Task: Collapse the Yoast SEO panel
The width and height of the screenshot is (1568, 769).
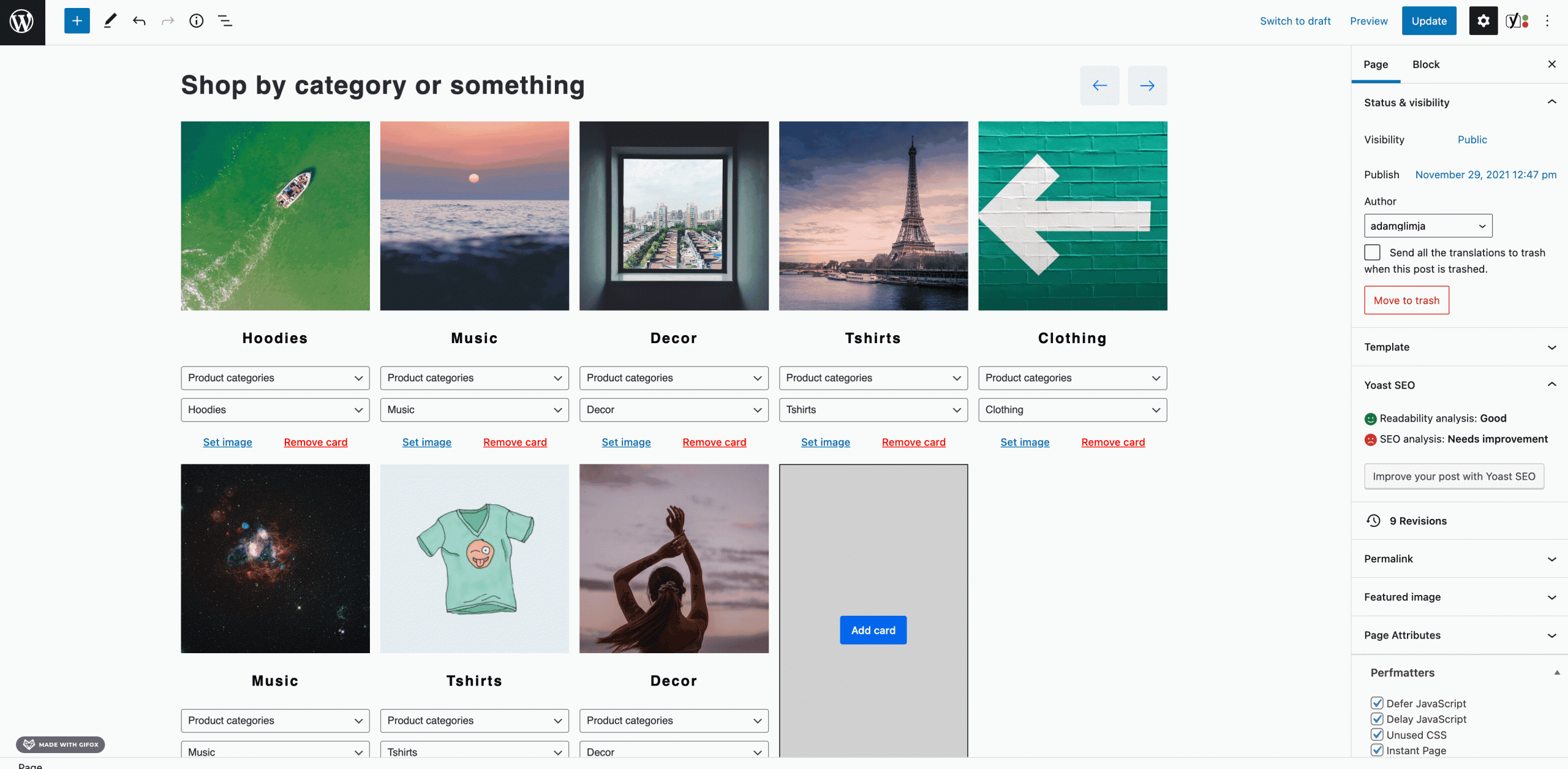Action: click(x=1460, y=385)
